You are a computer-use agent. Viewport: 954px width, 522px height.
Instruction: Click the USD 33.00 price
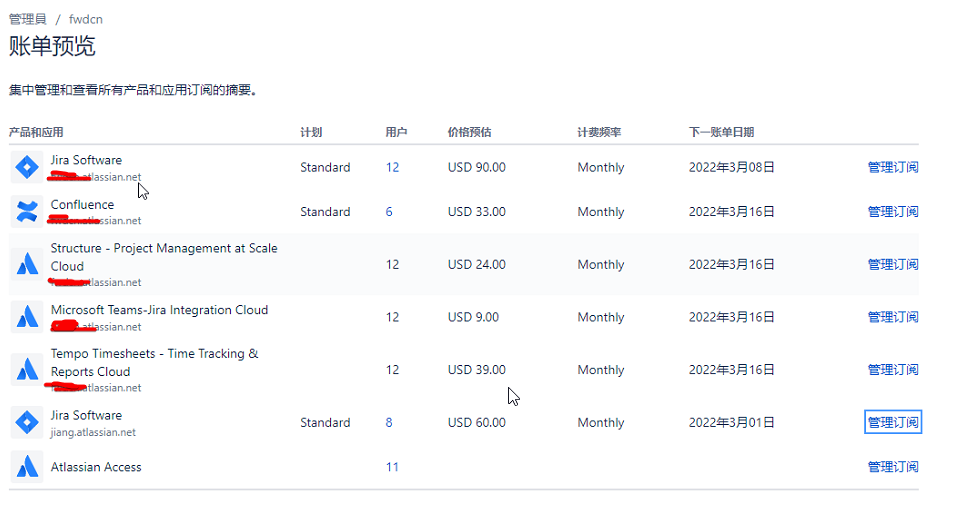coord(476,212)
